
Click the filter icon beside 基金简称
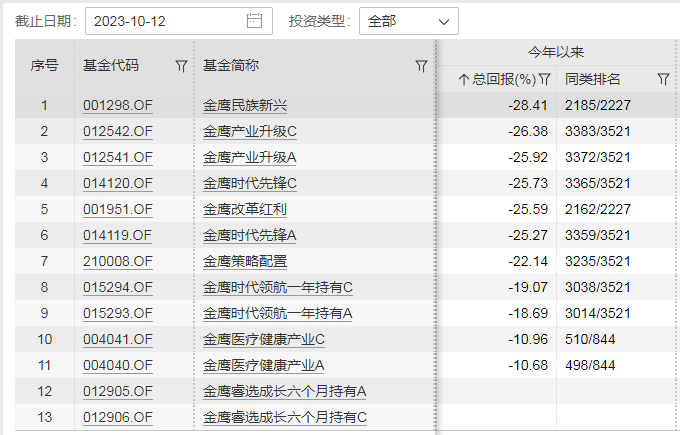coord(422,66)
